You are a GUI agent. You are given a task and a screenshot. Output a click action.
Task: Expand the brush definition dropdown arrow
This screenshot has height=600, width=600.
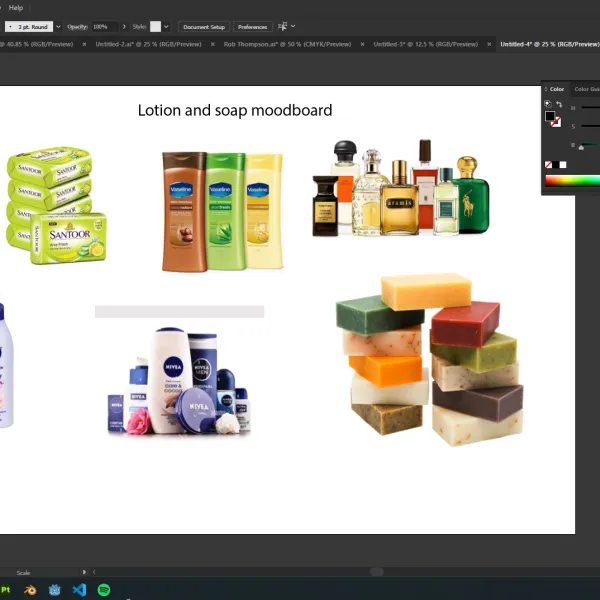pos(58,27)
